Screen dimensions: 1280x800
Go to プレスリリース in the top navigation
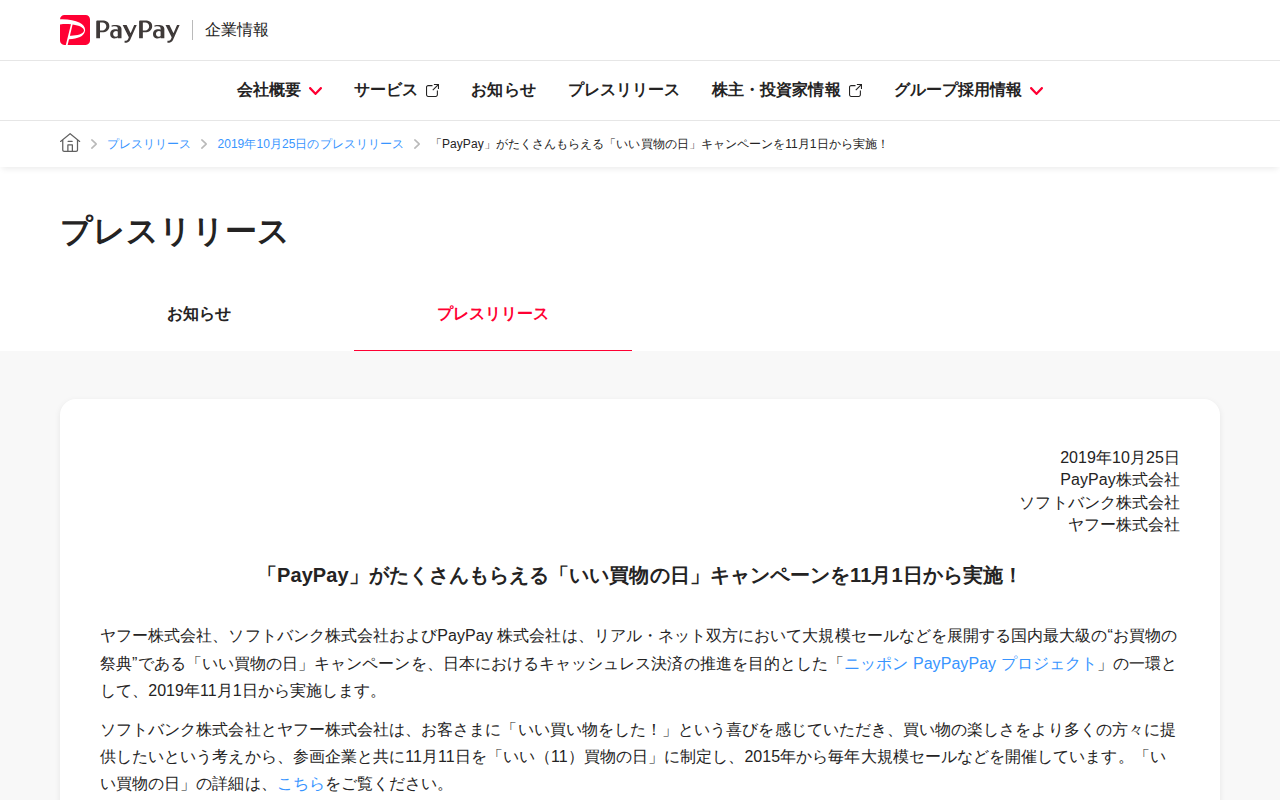(624, 90)
